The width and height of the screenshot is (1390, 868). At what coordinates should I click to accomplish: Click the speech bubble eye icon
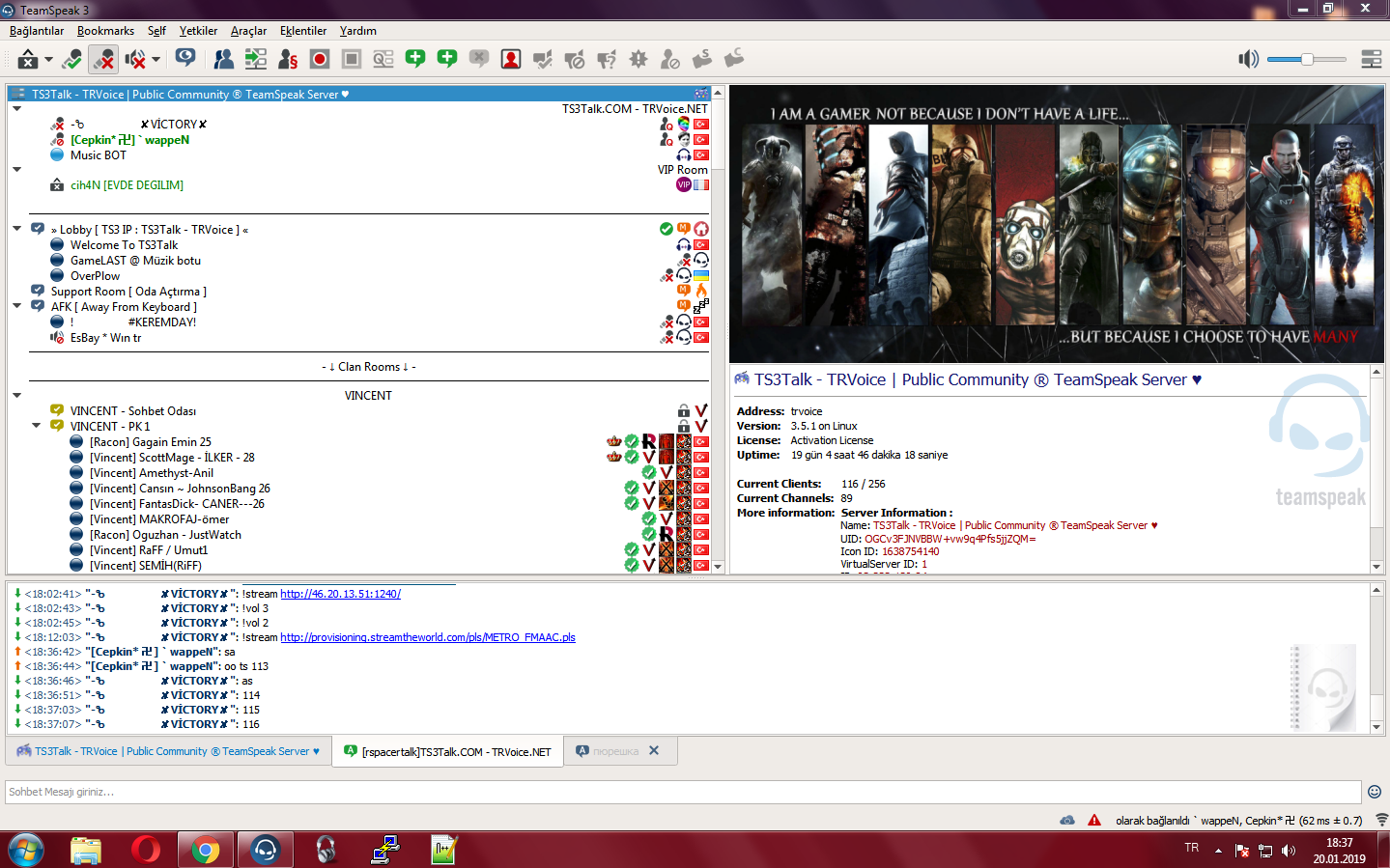(x=185, y=59)
